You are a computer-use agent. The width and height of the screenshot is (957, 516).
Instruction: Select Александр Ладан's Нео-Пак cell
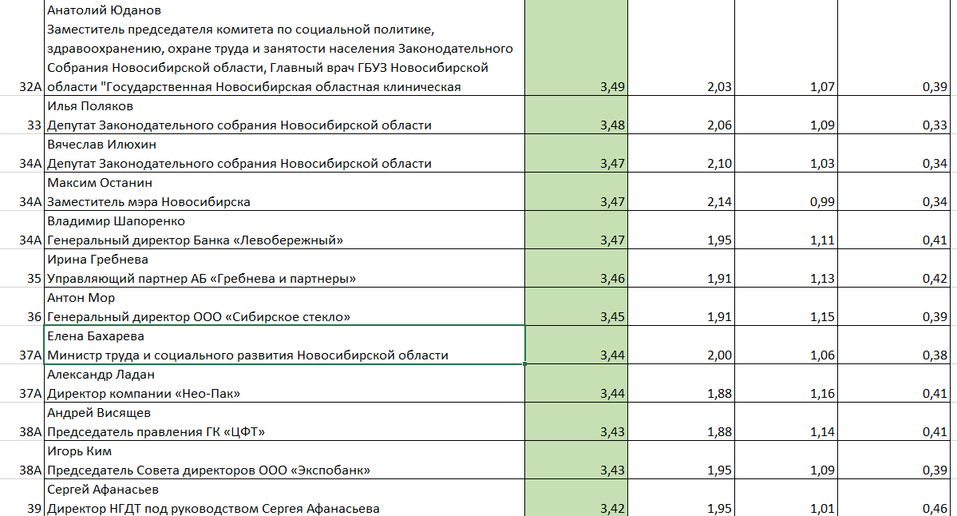(284, 384)
